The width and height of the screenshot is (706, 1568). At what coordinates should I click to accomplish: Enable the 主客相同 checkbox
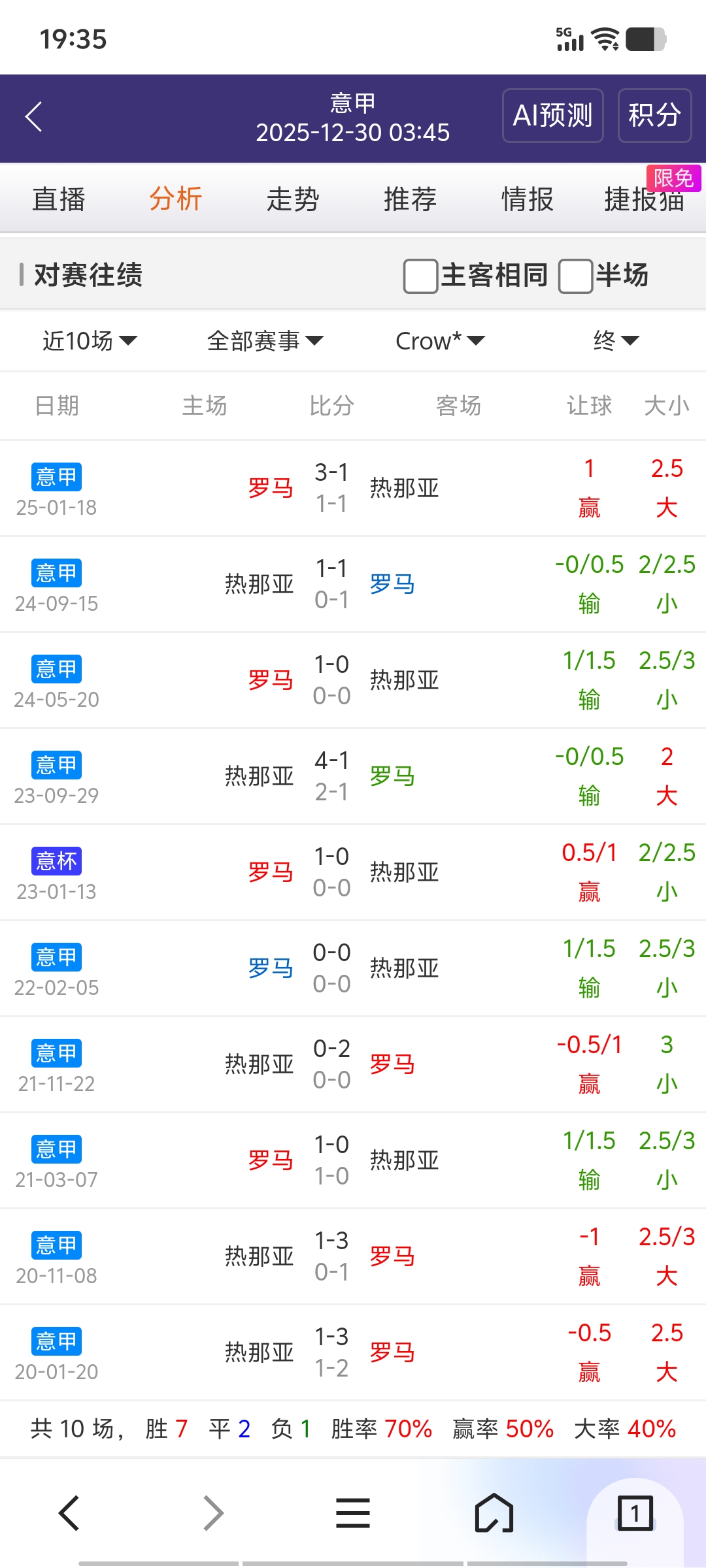click(421, 276)
